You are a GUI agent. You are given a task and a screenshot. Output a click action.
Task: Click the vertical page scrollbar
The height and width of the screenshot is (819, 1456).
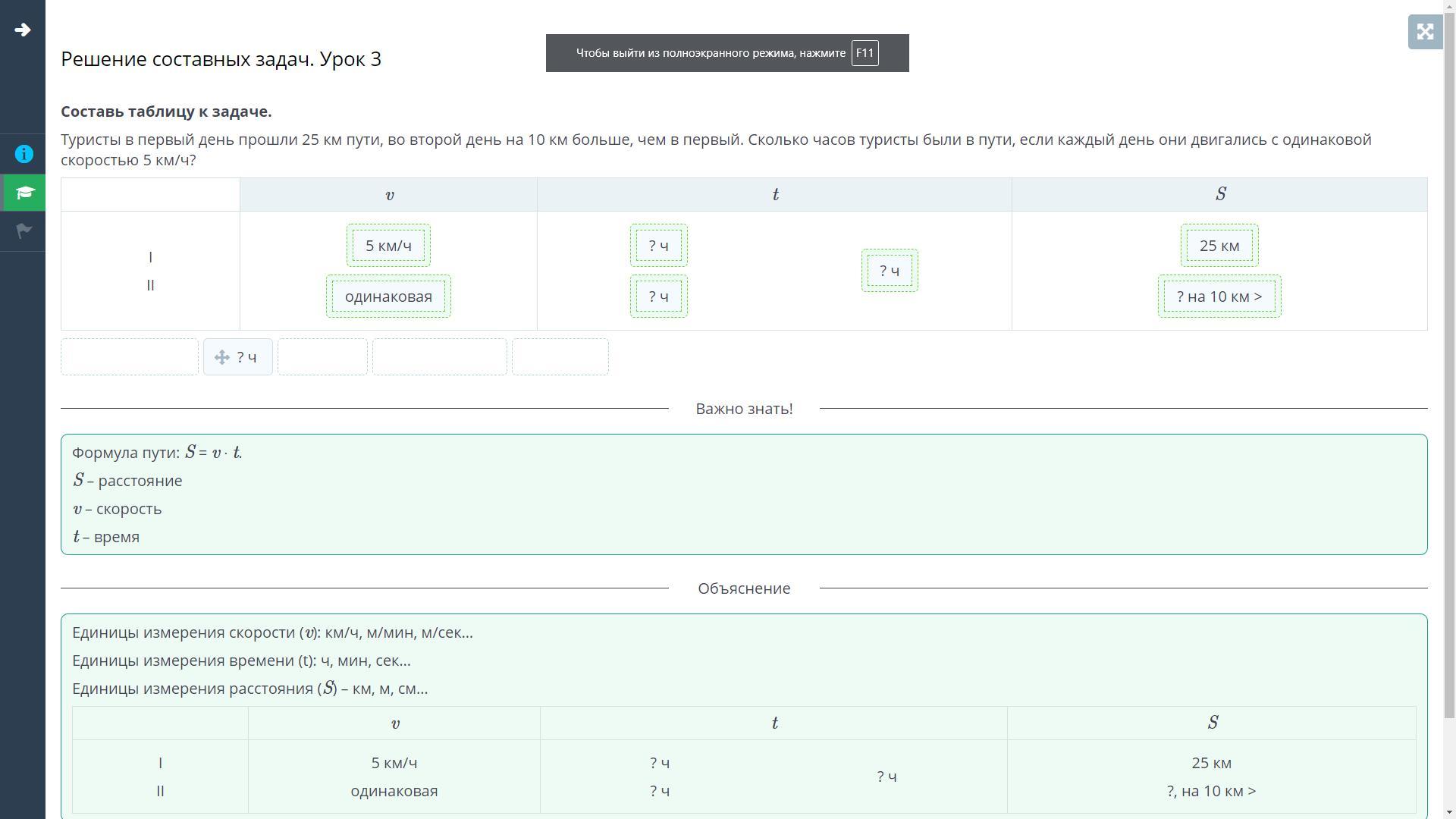(1449, 379)
